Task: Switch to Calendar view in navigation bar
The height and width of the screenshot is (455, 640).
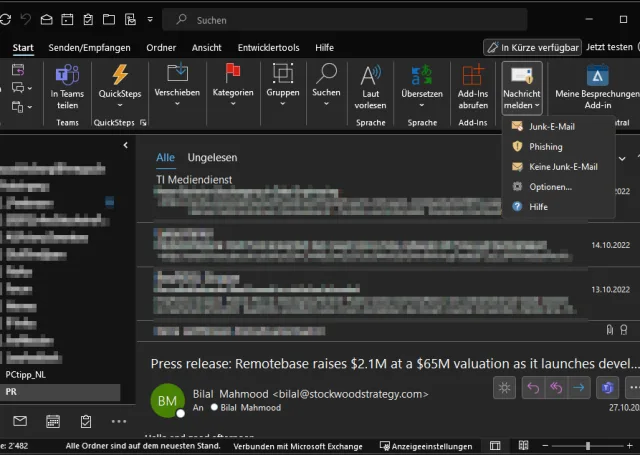Action: click(53, 421)
